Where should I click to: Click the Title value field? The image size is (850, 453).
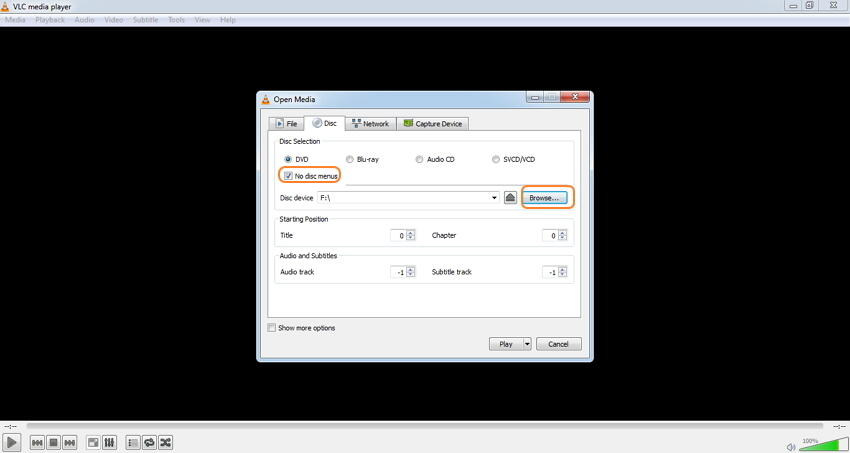398,235
